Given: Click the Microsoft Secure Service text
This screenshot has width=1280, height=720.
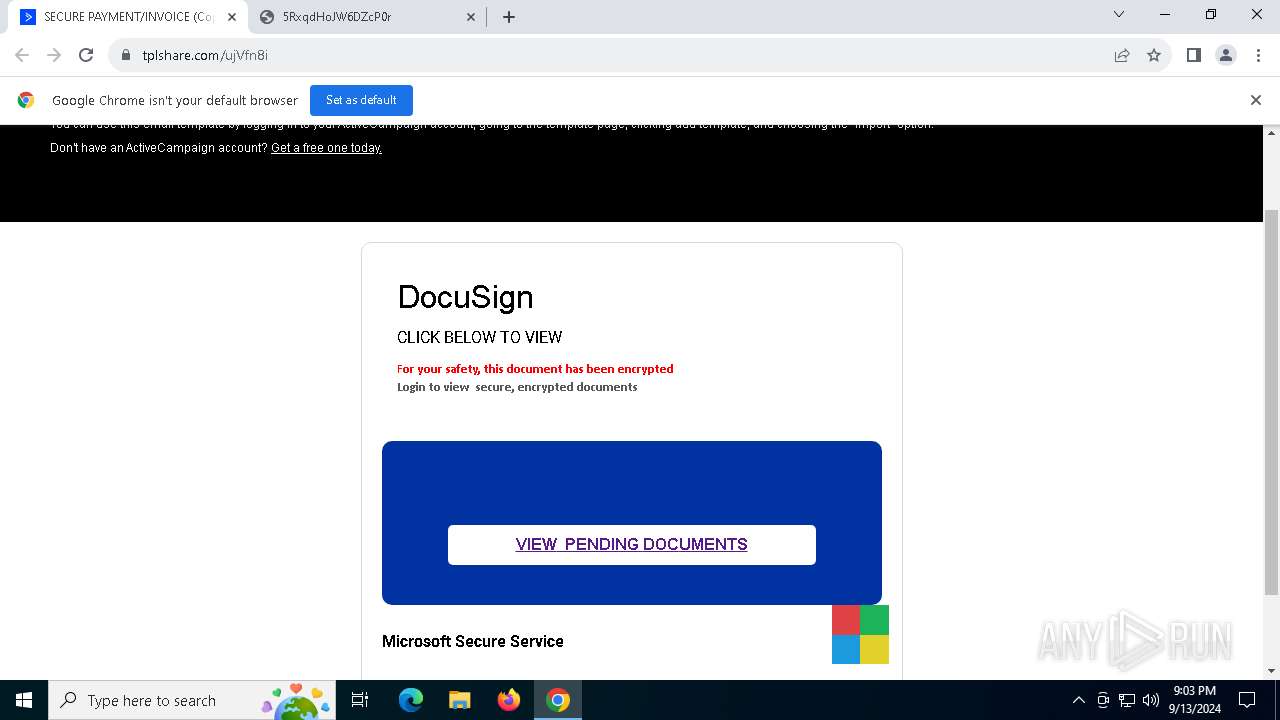Looking at the screenshot, I should (473, 641).
